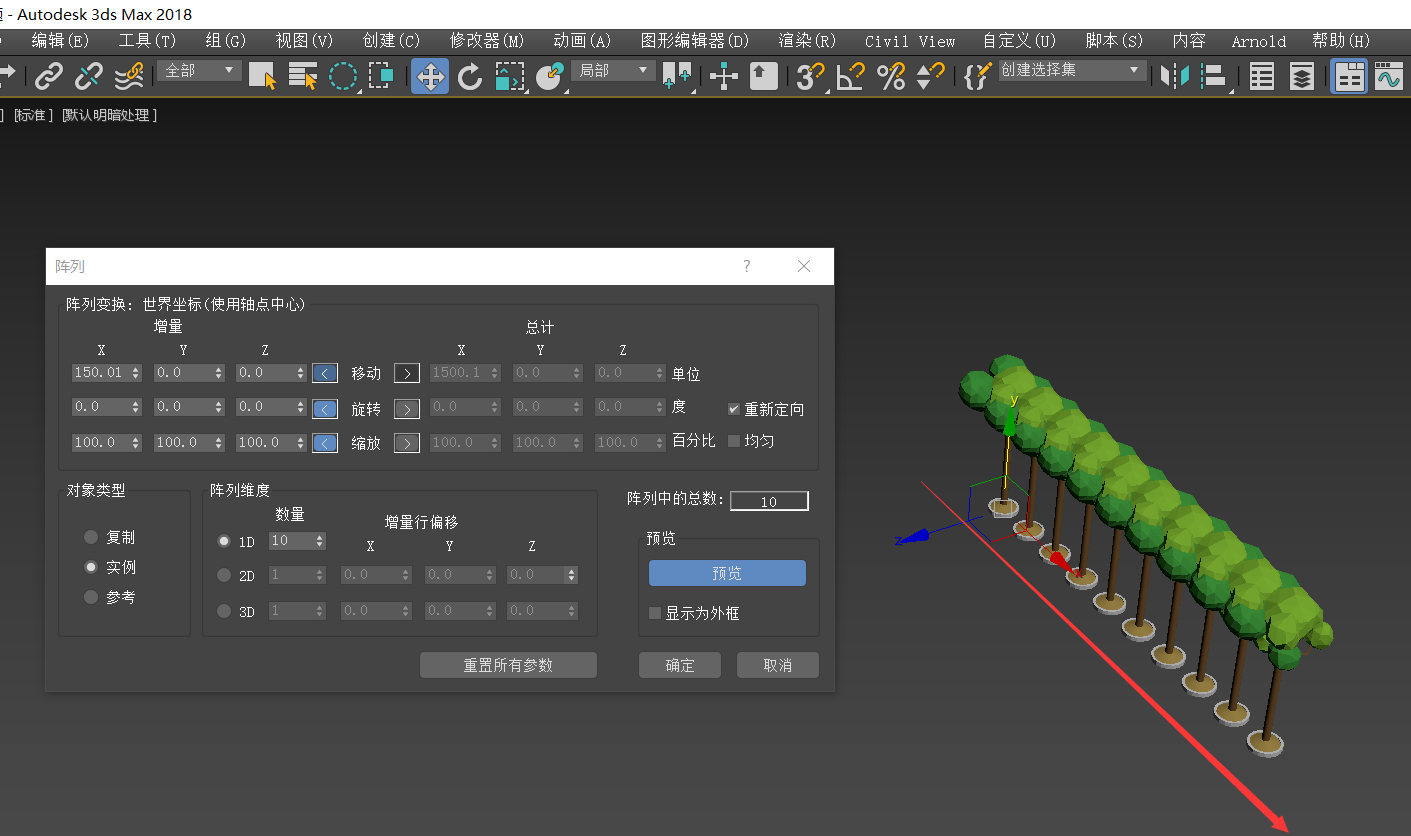Toggle the Layer Explorer icon
Viewport: 1411px width, 836px height.
coord(1301,76)
